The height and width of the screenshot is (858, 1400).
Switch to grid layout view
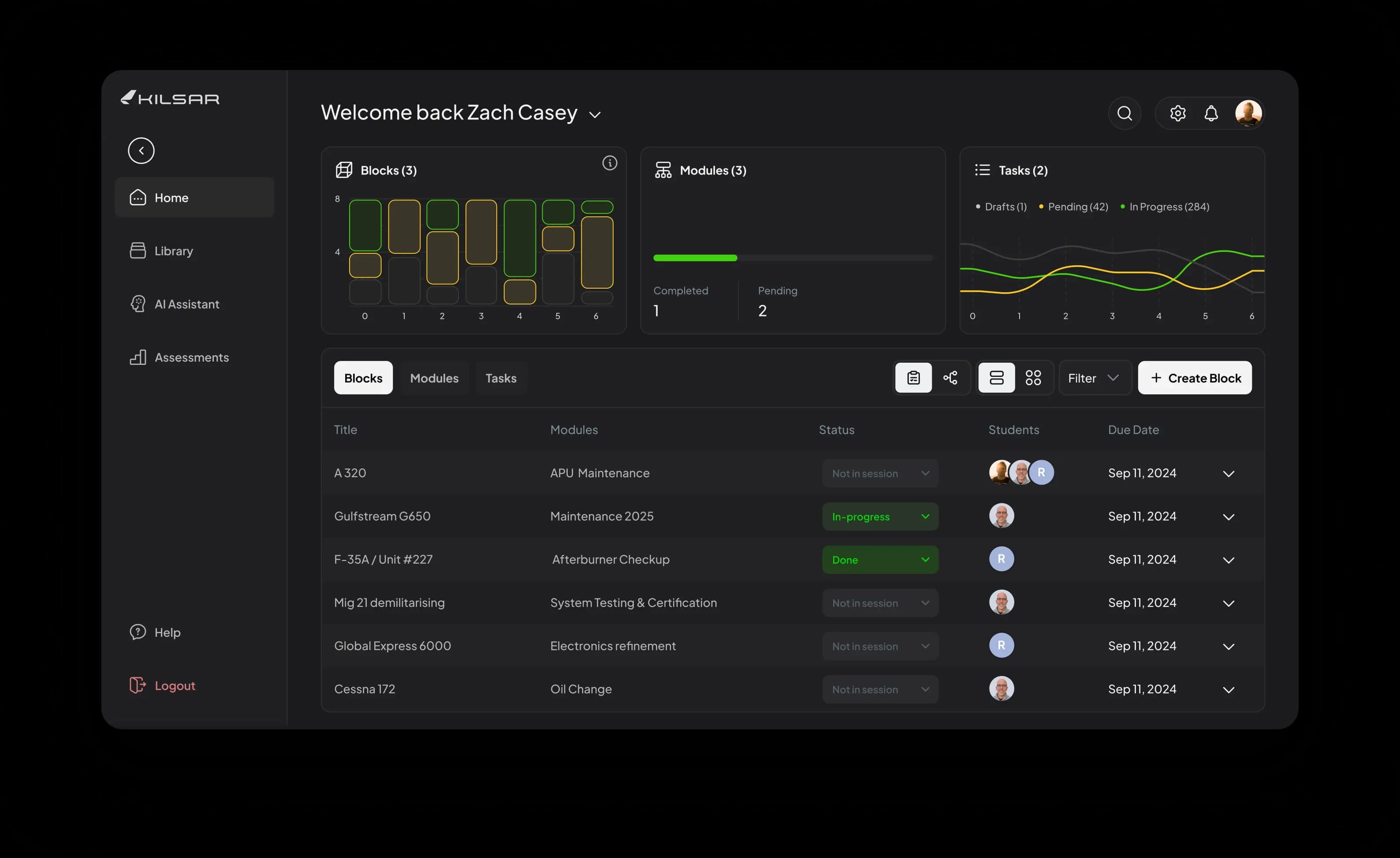(1033, 378)
